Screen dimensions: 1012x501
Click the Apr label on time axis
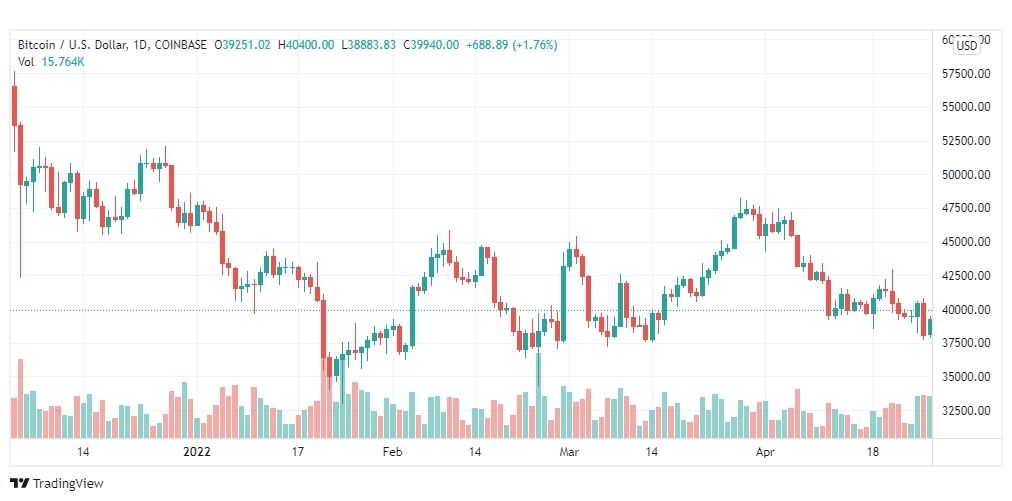764,452
